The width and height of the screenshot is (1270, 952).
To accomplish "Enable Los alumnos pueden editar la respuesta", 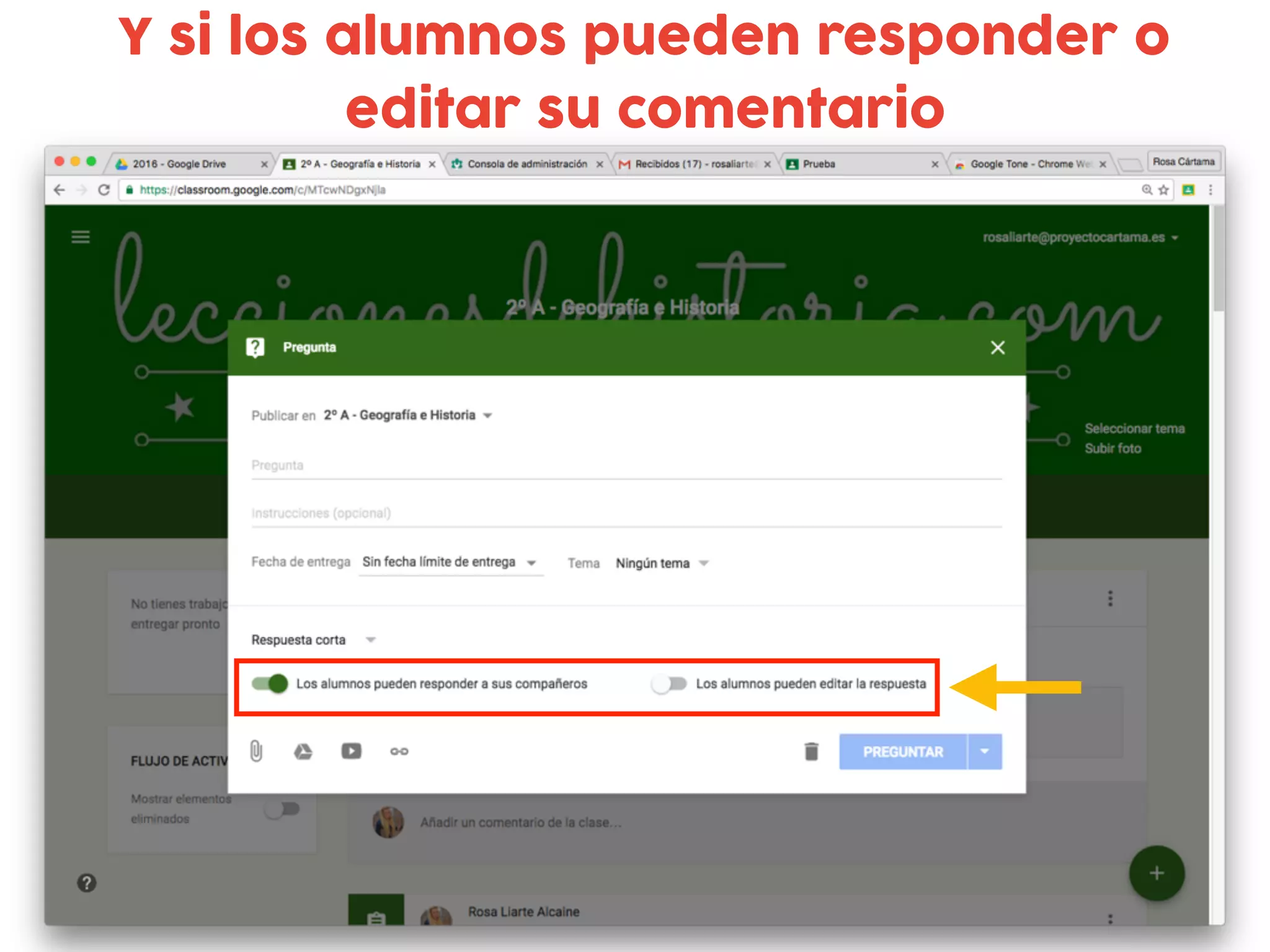I will pos(668,684).
